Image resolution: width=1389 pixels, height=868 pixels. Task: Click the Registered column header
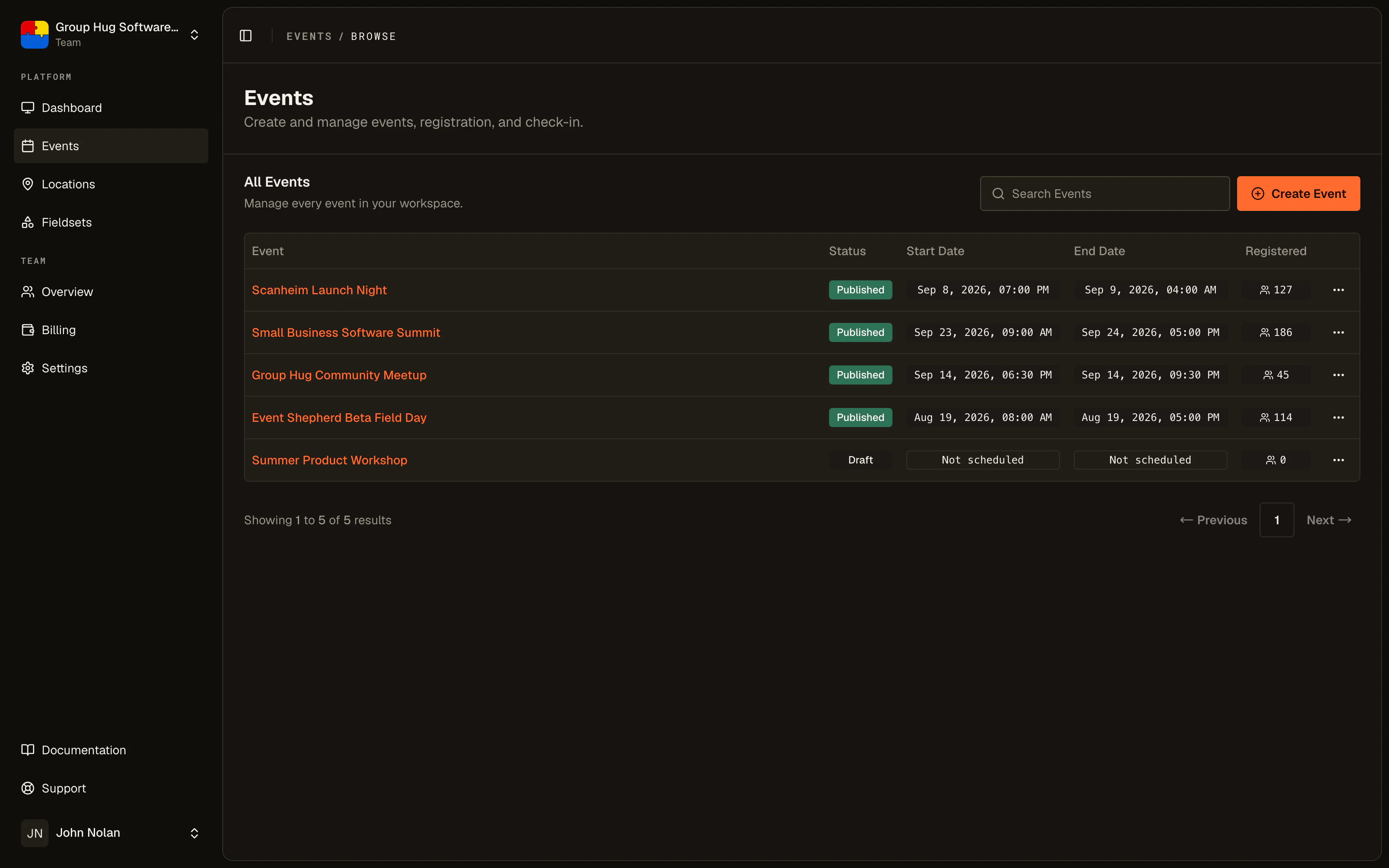1275,251
